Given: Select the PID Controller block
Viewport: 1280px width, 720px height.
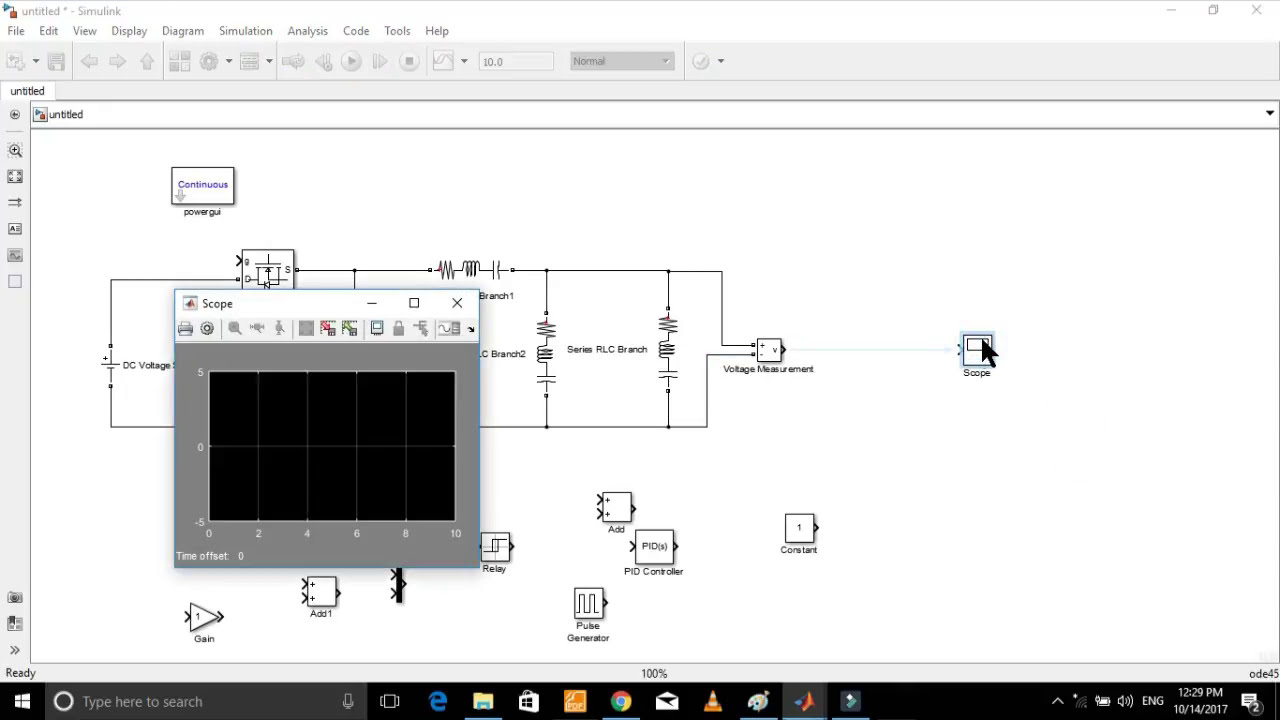Looking at the screenshot, I should (x=655, y=546).
